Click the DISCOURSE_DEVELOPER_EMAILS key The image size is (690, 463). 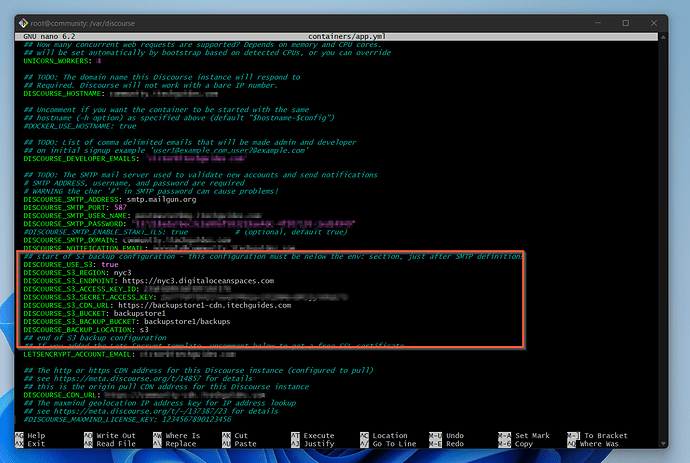pyautogui.click(x=81, y=158)
